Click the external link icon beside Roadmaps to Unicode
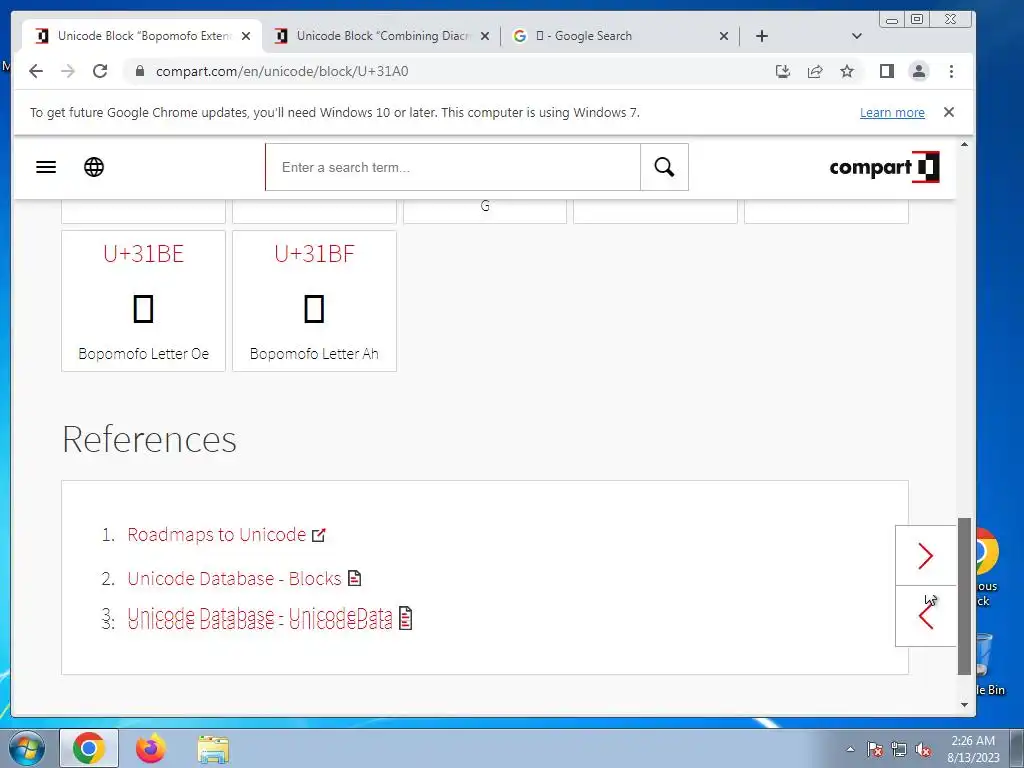This screenshot has height=768, width=1024. (x=319, y=535)
